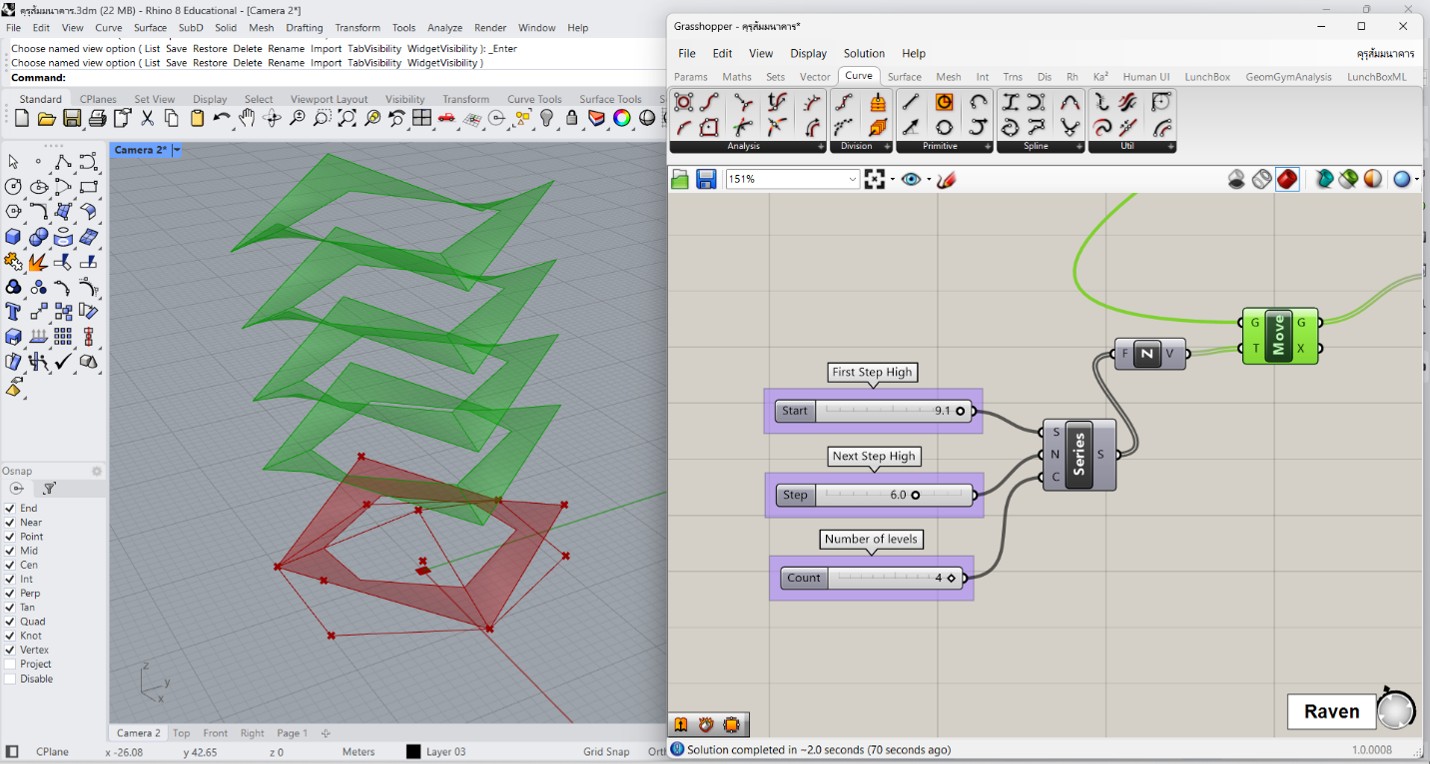Switch to the Top viewport tab

(181, 733)
